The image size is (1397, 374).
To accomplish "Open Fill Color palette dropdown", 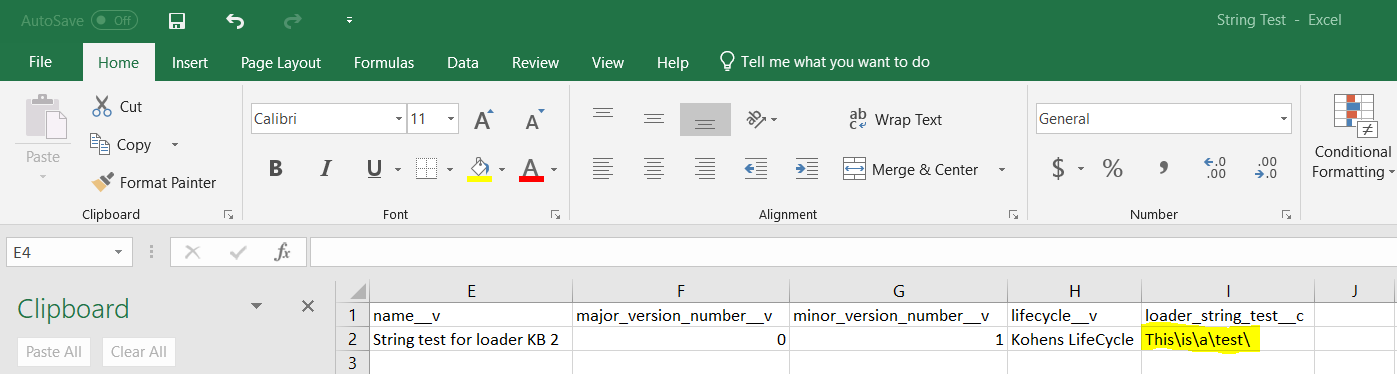I will (x=502, y=169).
